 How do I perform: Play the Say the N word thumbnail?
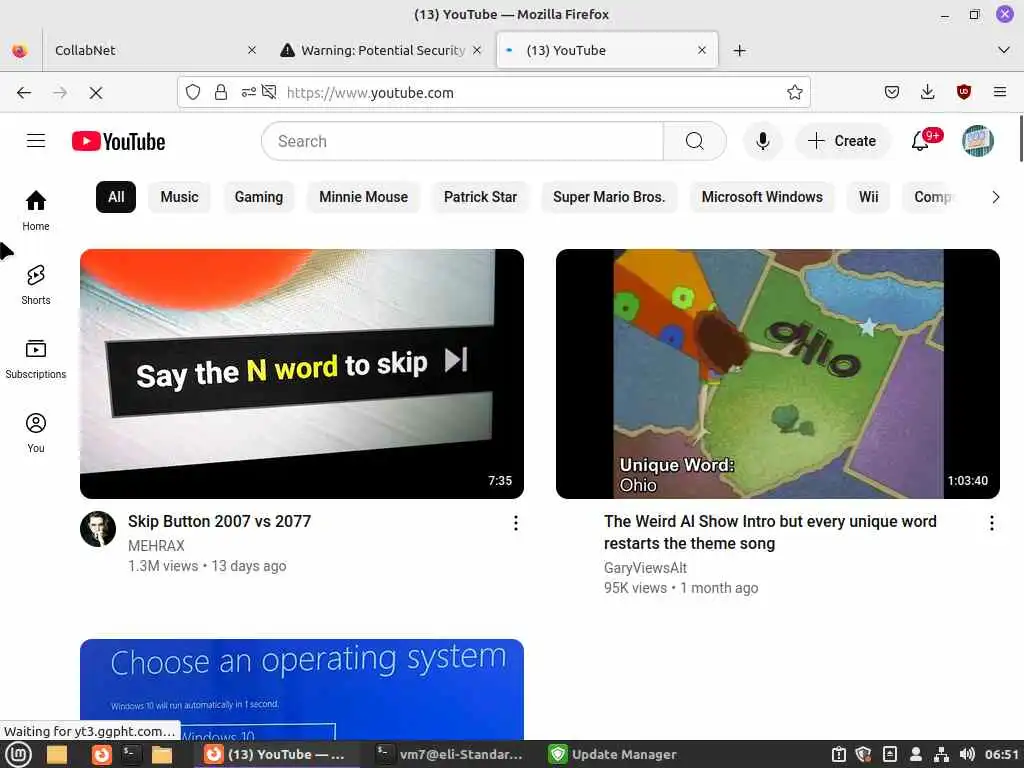click(302, 374)
